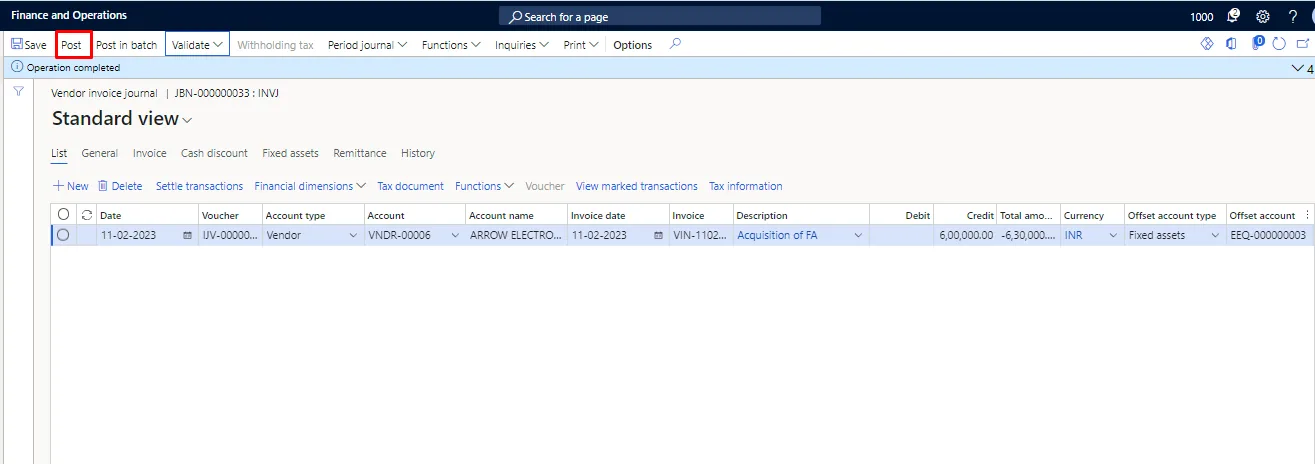Switch to the General tab

click(x=100, y=153)
